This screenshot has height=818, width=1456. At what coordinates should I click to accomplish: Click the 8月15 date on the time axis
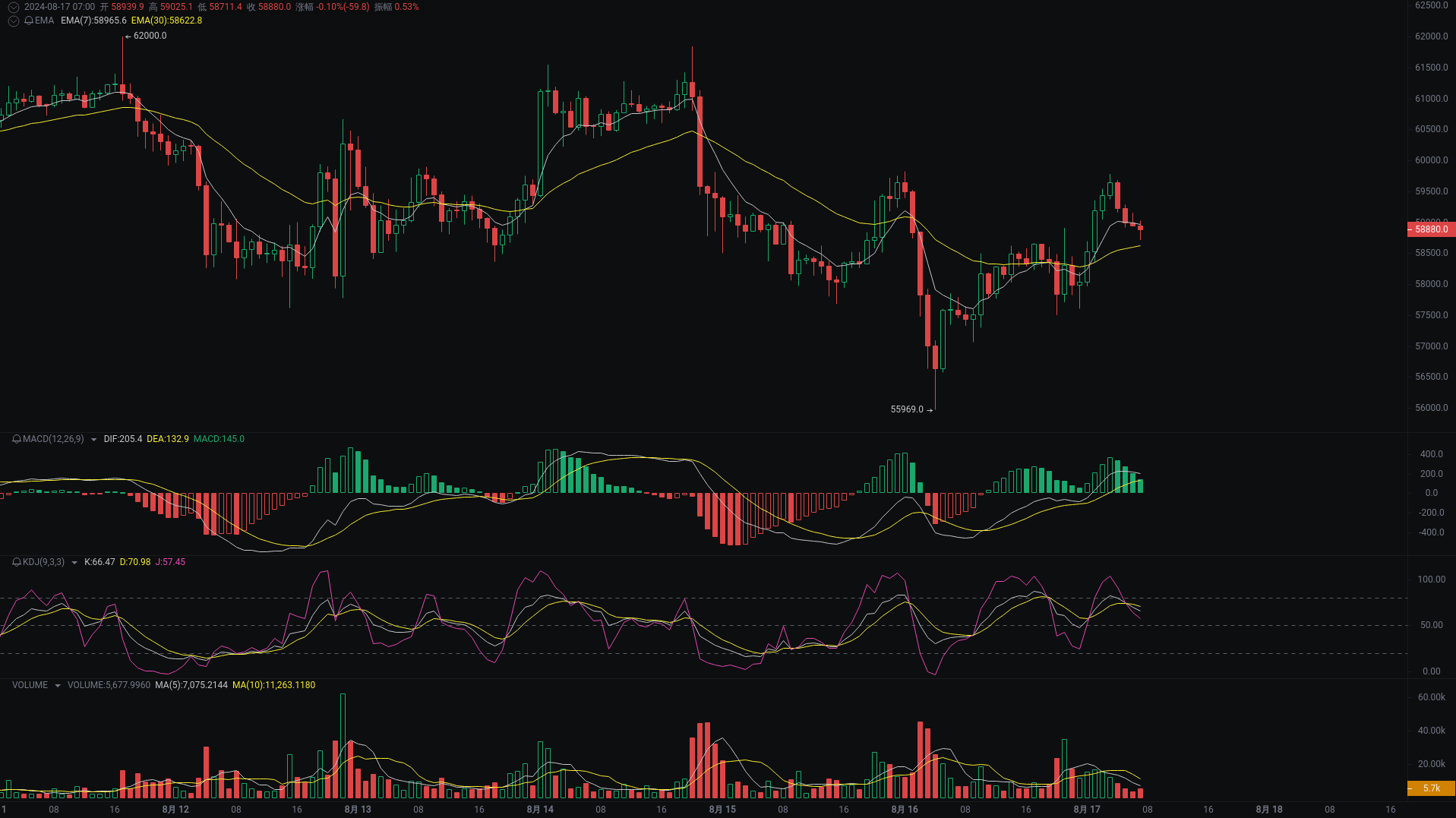click(722, 810)
